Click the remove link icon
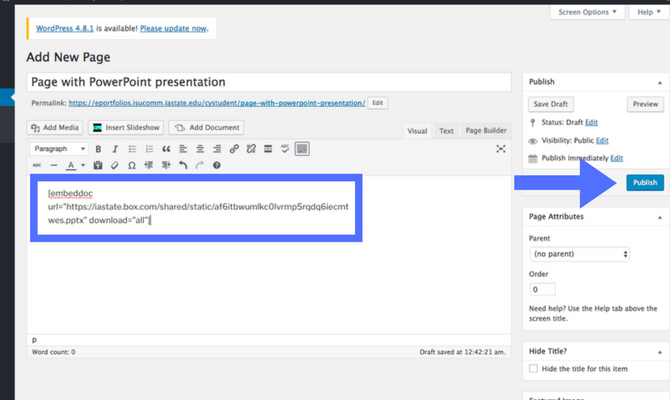Viewport: 670px width, 400px height. click(251, 149)
